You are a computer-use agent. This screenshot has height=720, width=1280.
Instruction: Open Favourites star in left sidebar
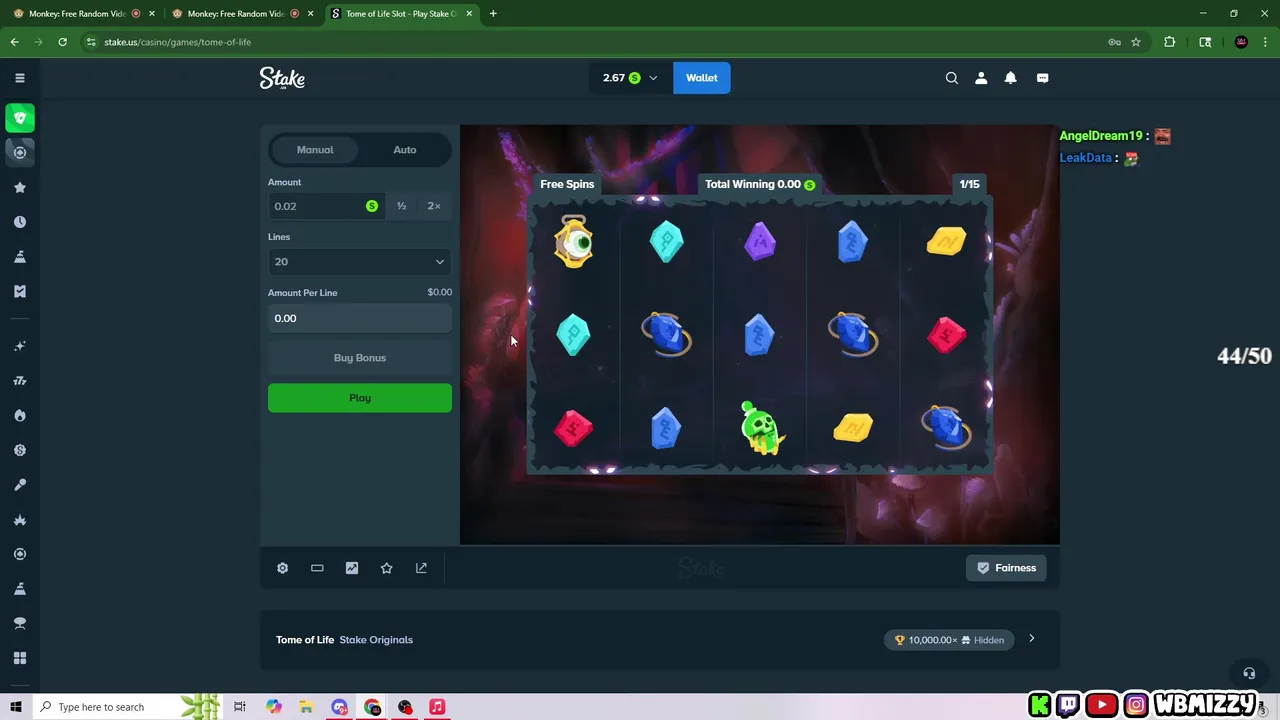(20, 187)
